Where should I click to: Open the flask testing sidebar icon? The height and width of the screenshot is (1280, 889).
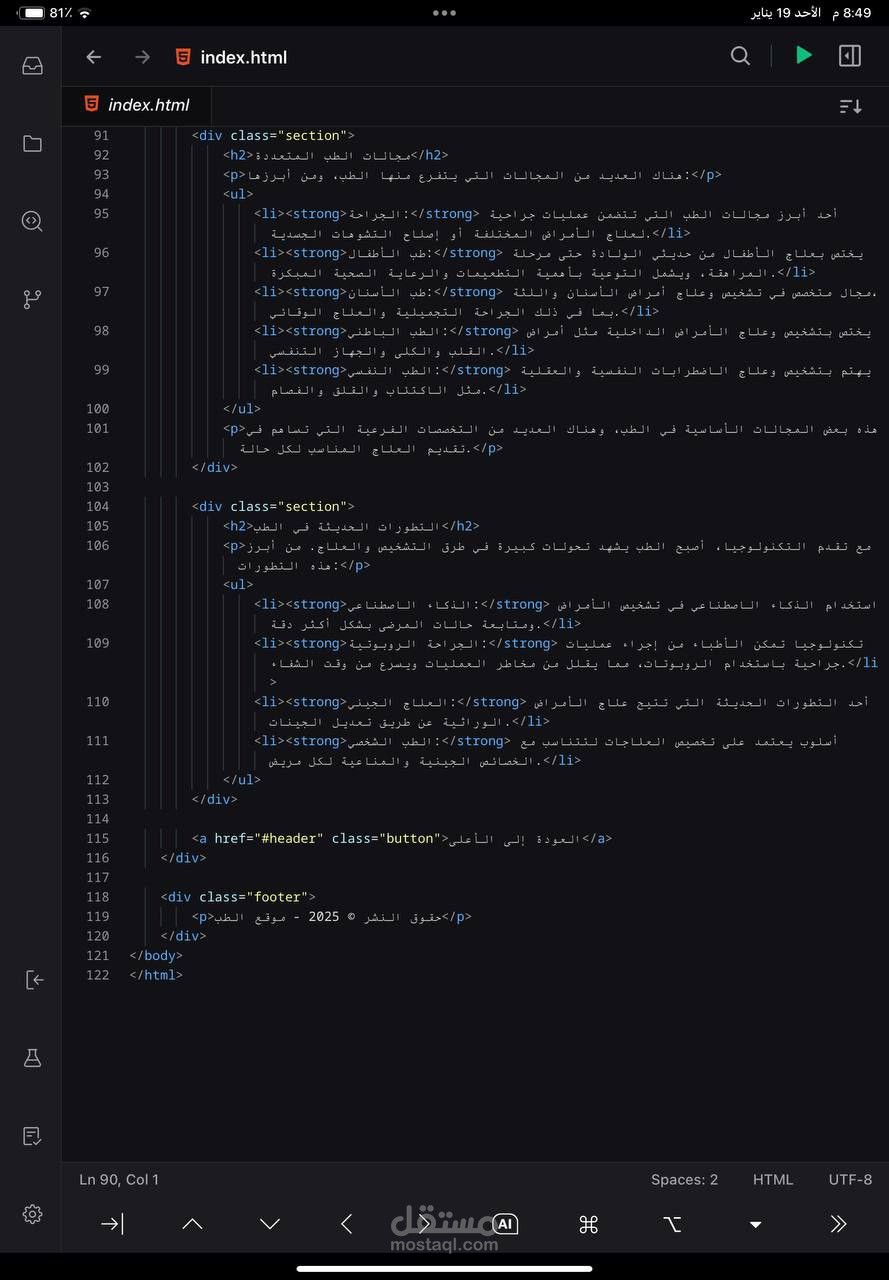[x=32, y=1058]
